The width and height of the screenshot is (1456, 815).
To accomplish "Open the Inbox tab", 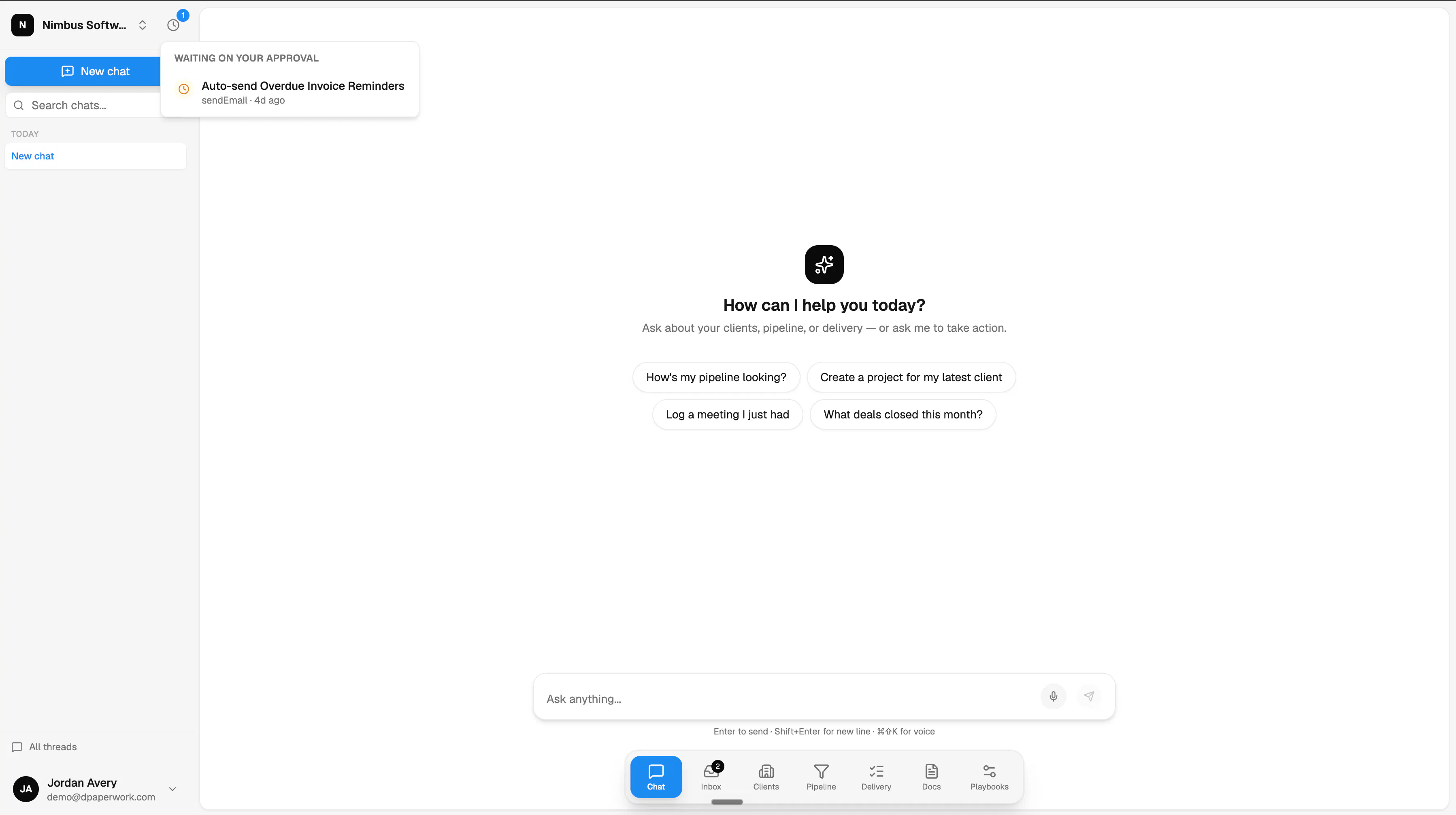I will tap(711, 777).
